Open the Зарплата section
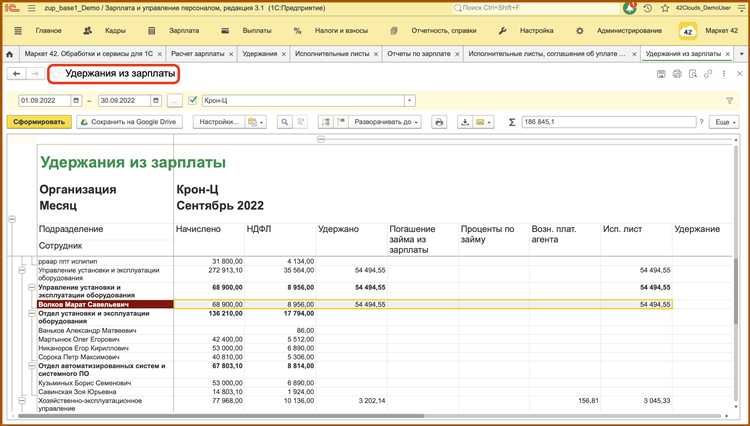 click(184, 31)
